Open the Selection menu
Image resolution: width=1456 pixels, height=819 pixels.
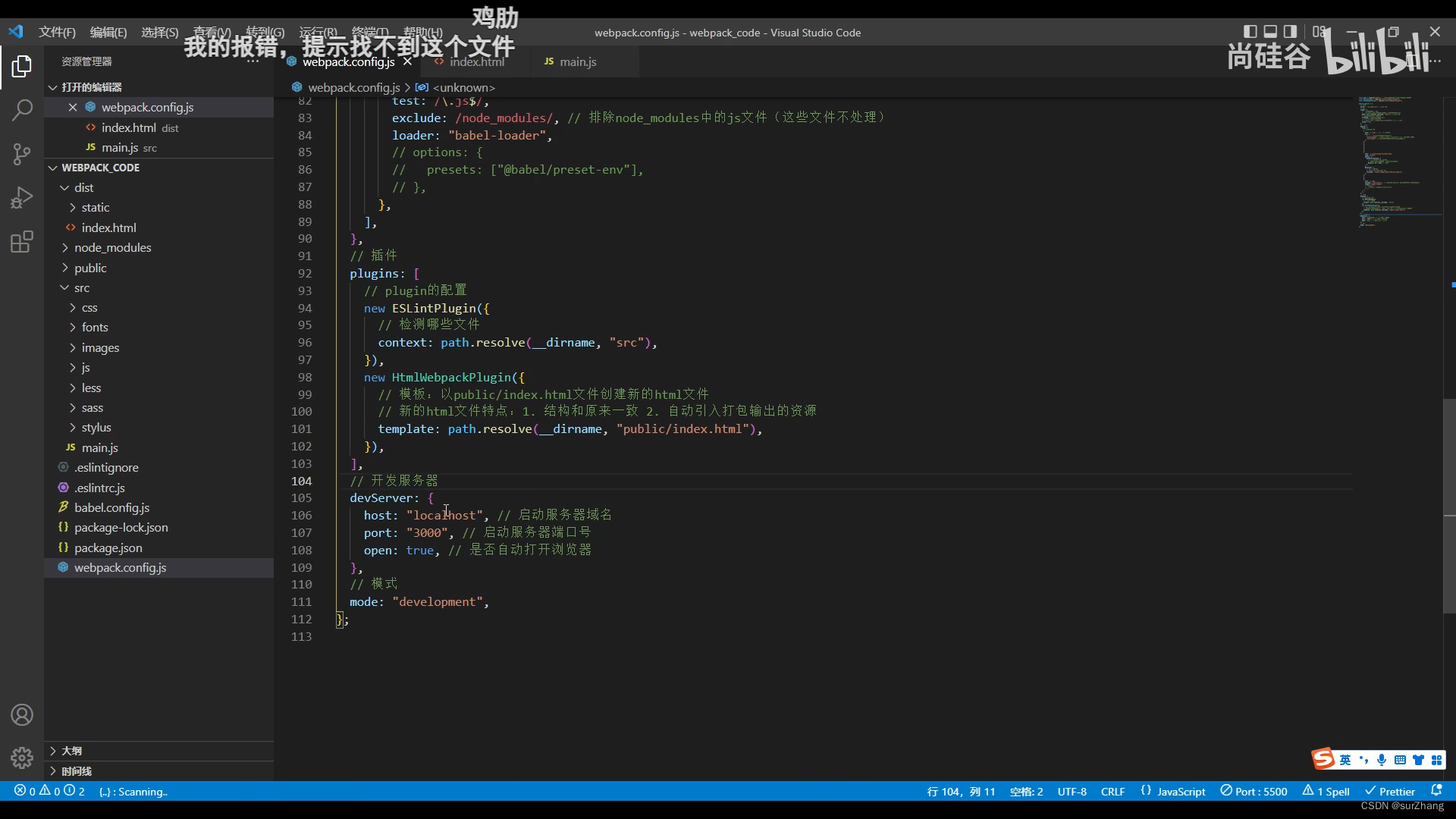[159, 32]
